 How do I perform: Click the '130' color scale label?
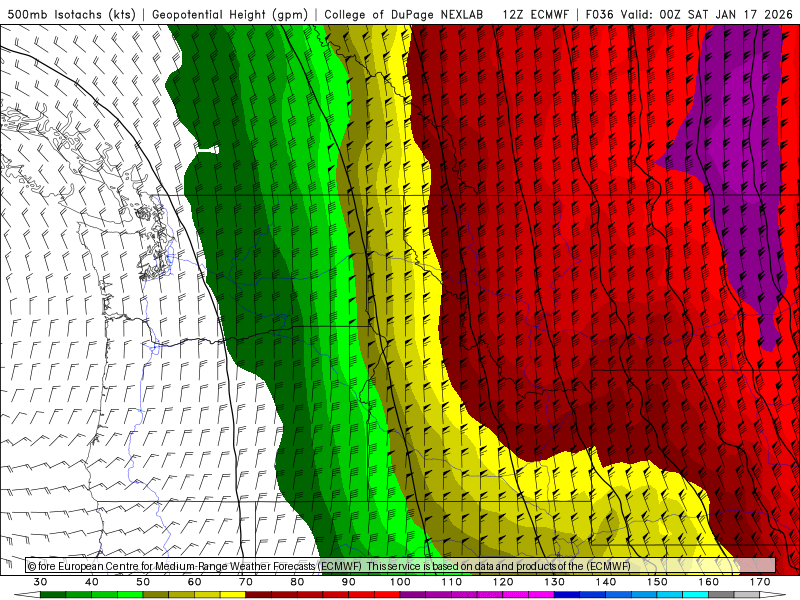click(555, 582)
